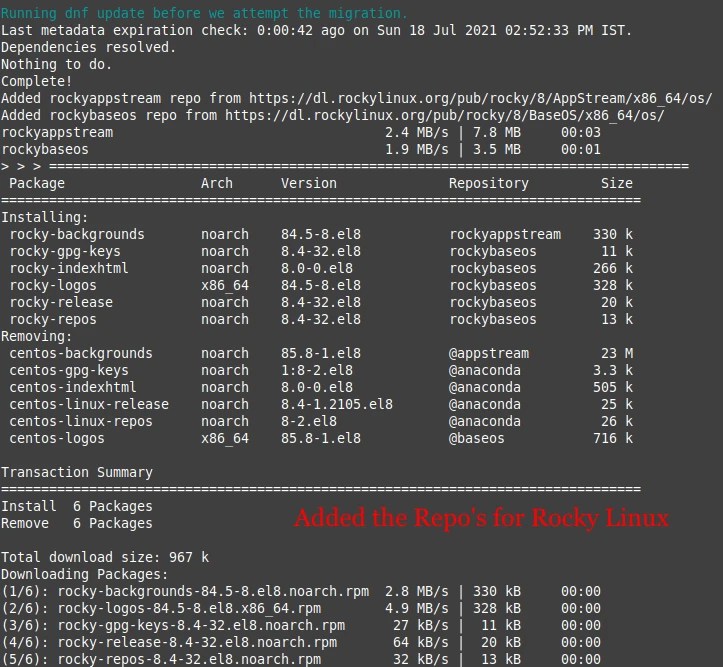Click the rockybaseos repo URL

coord(444,116)
